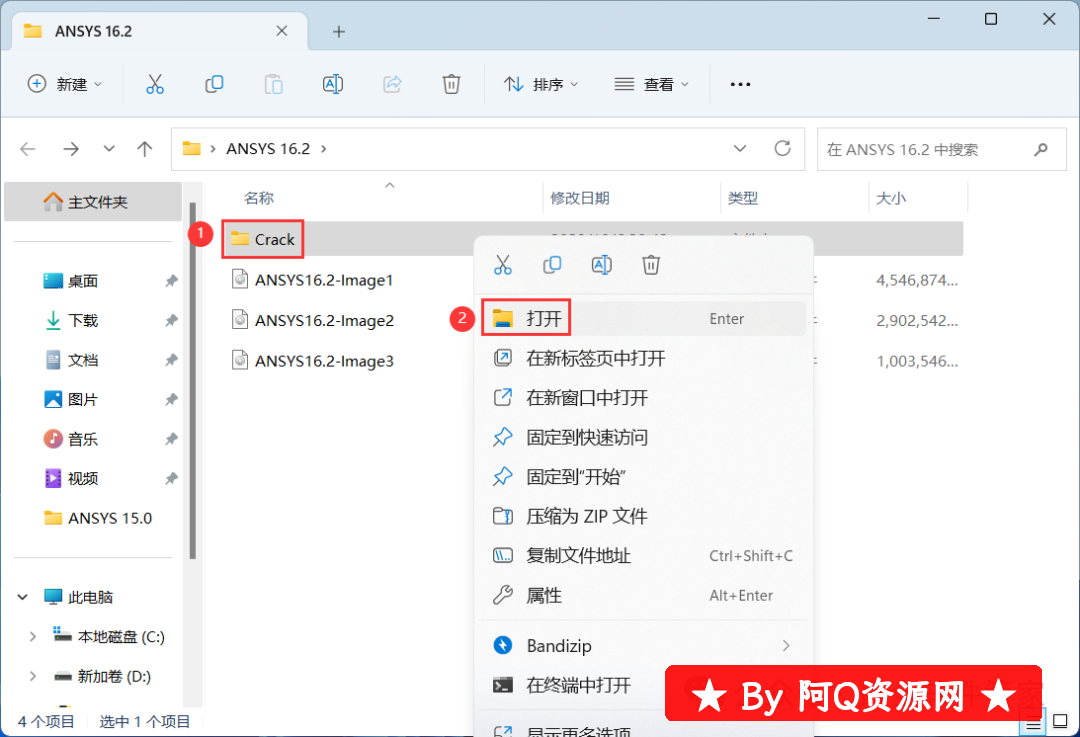This screenshot has height=737, width=1080.
Task: Switch to details view in status bar
Action: click(1033, 724)
